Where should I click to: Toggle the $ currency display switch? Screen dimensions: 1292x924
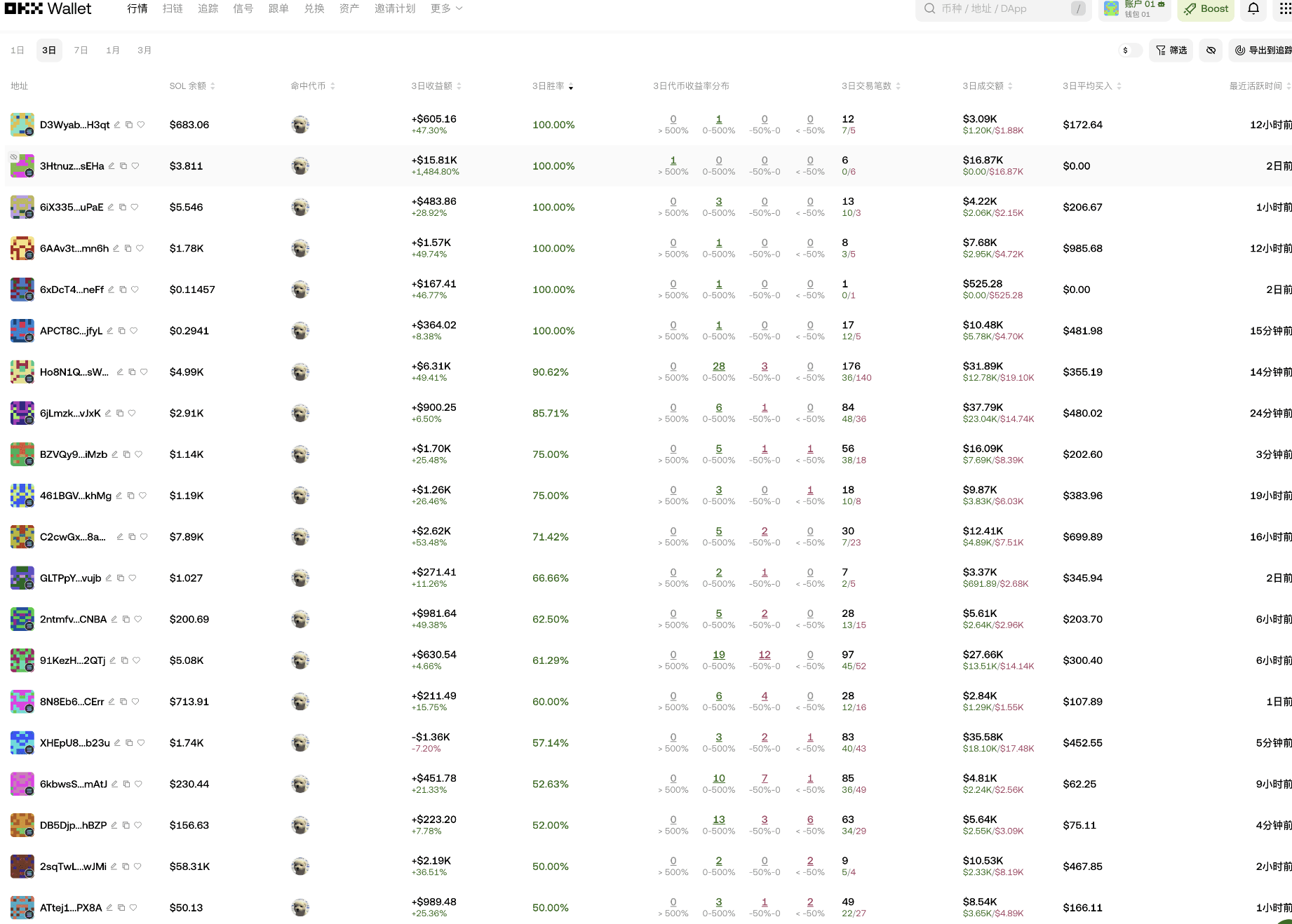tap(1130, 50)
